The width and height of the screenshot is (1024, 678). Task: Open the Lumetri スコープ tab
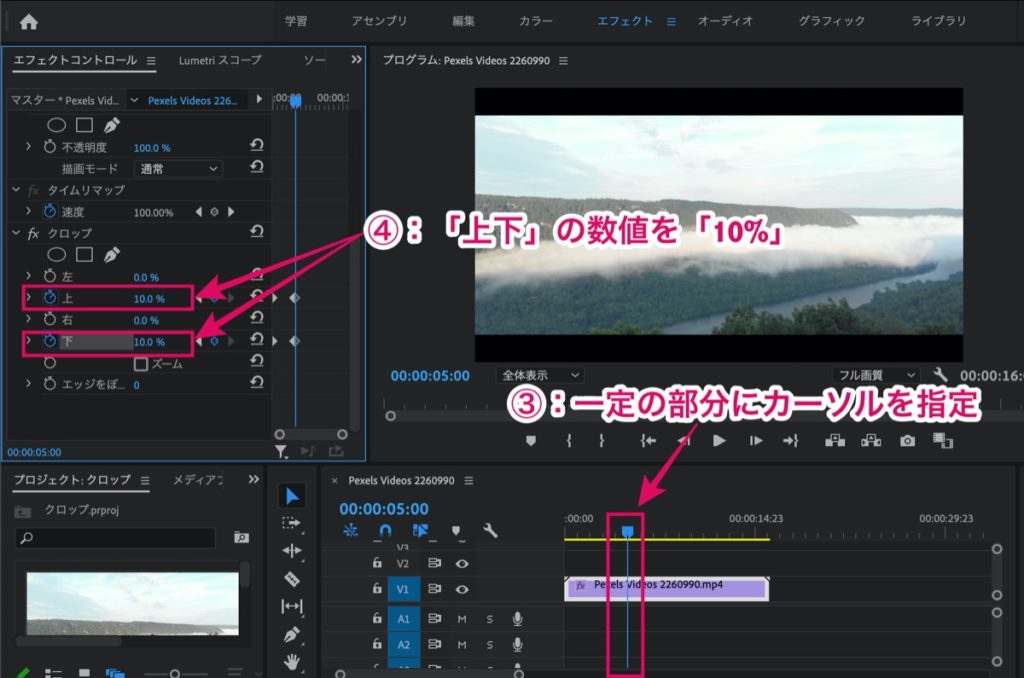(x=219, y=60)
